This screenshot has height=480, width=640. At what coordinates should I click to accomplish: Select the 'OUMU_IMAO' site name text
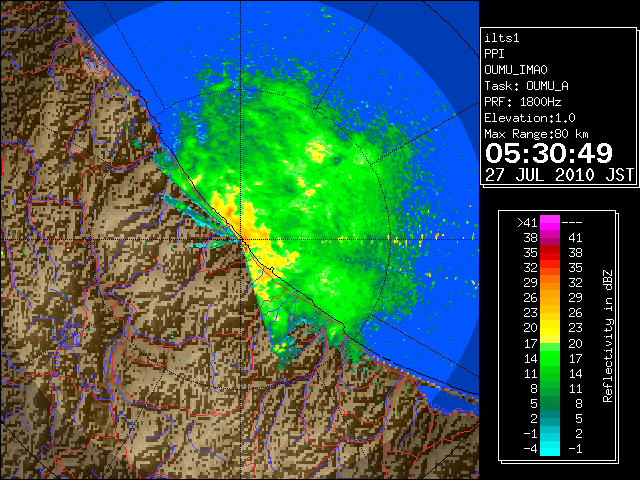click(x=516, y=70)
